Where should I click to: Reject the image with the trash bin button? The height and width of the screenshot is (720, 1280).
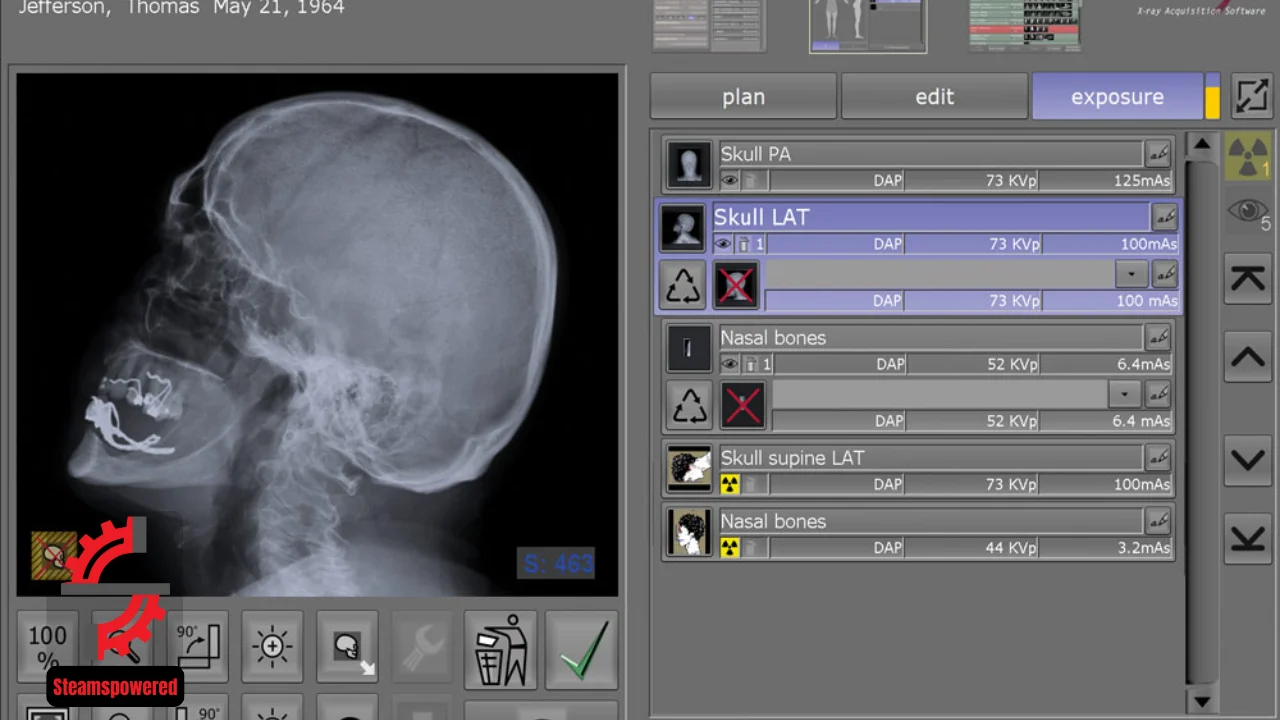[500, 650]
